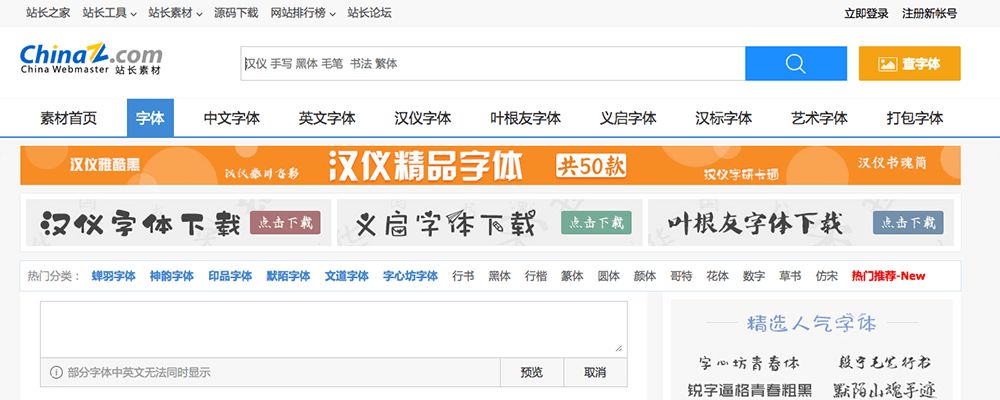
Task: Open 汉标字体 navigation tab
Action: tap(723, 118)
